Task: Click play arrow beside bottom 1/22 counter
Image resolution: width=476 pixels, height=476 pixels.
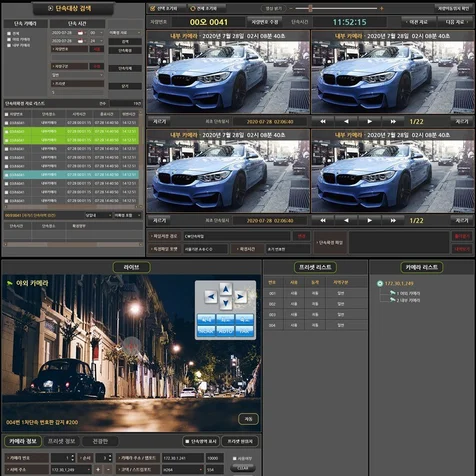Action: pyautogui.click(x=369, y=220)
